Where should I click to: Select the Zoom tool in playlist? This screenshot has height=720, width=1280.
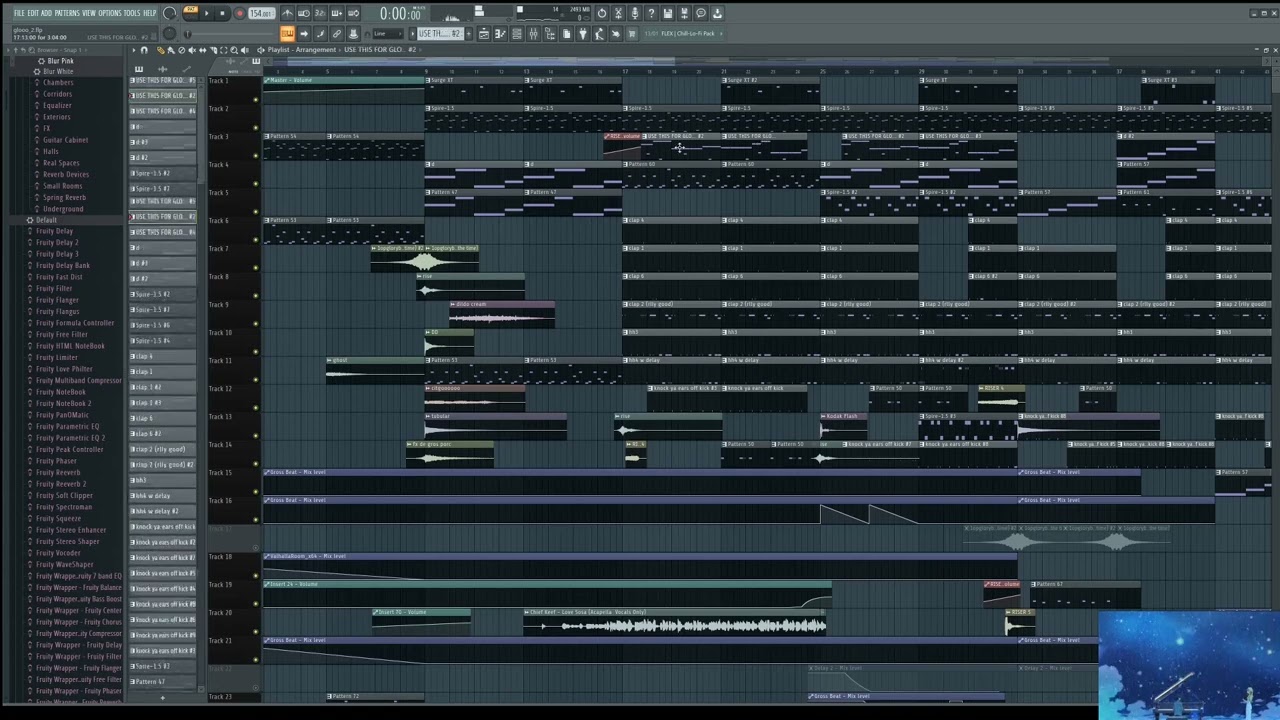point(234,49)
